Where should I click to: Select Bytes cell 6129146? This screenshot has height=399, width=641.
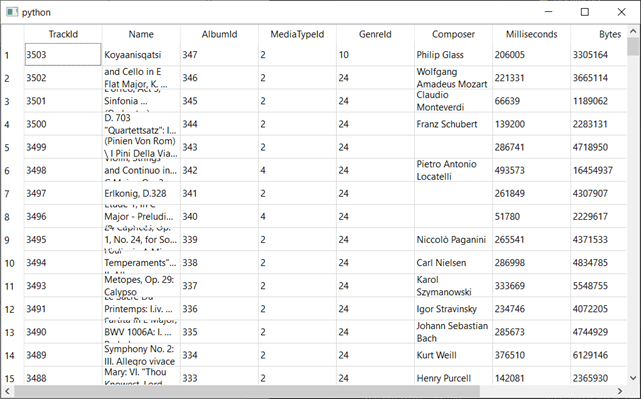[598, 355]
